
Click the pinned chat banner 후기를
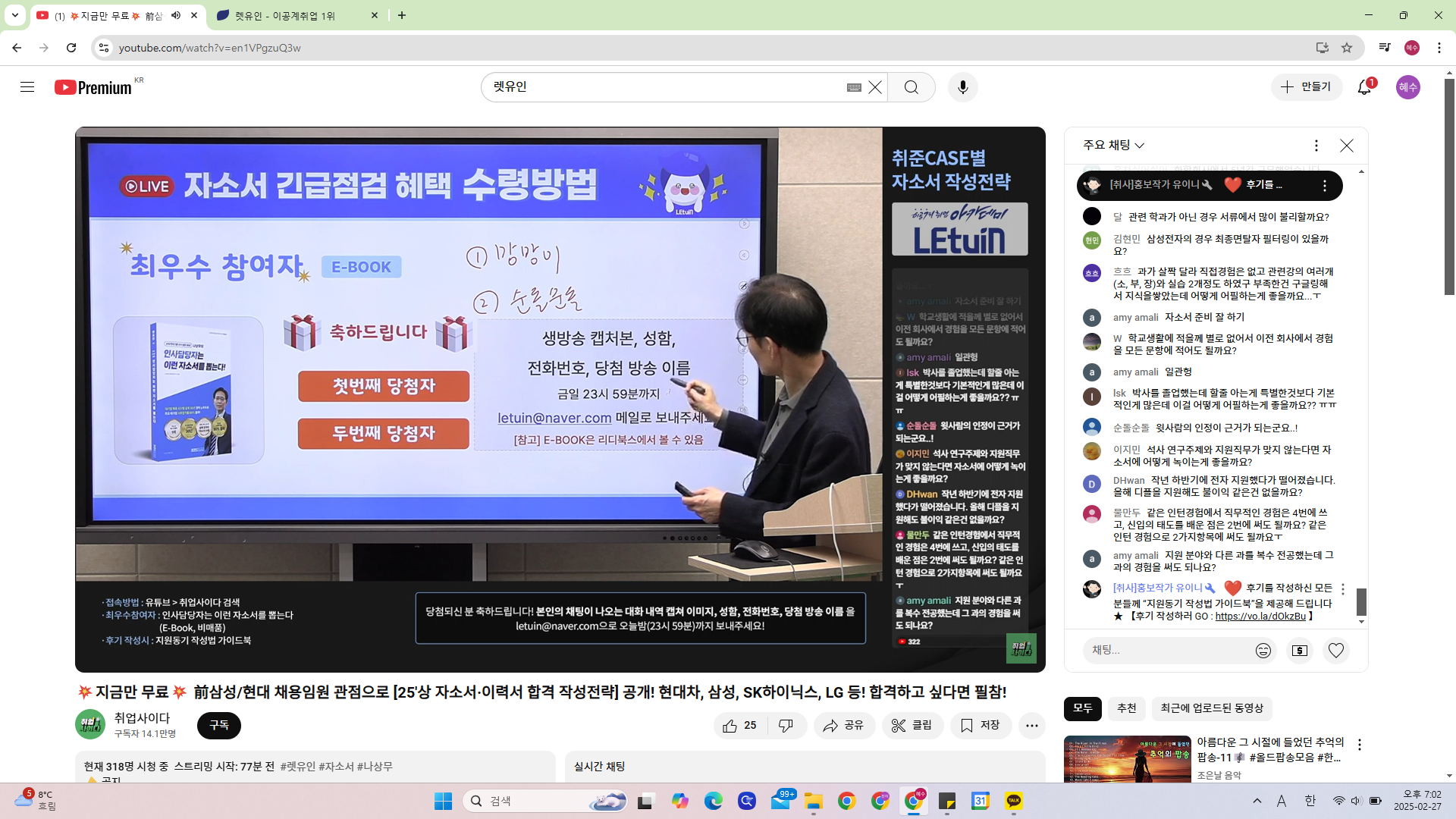(1210, 186)
